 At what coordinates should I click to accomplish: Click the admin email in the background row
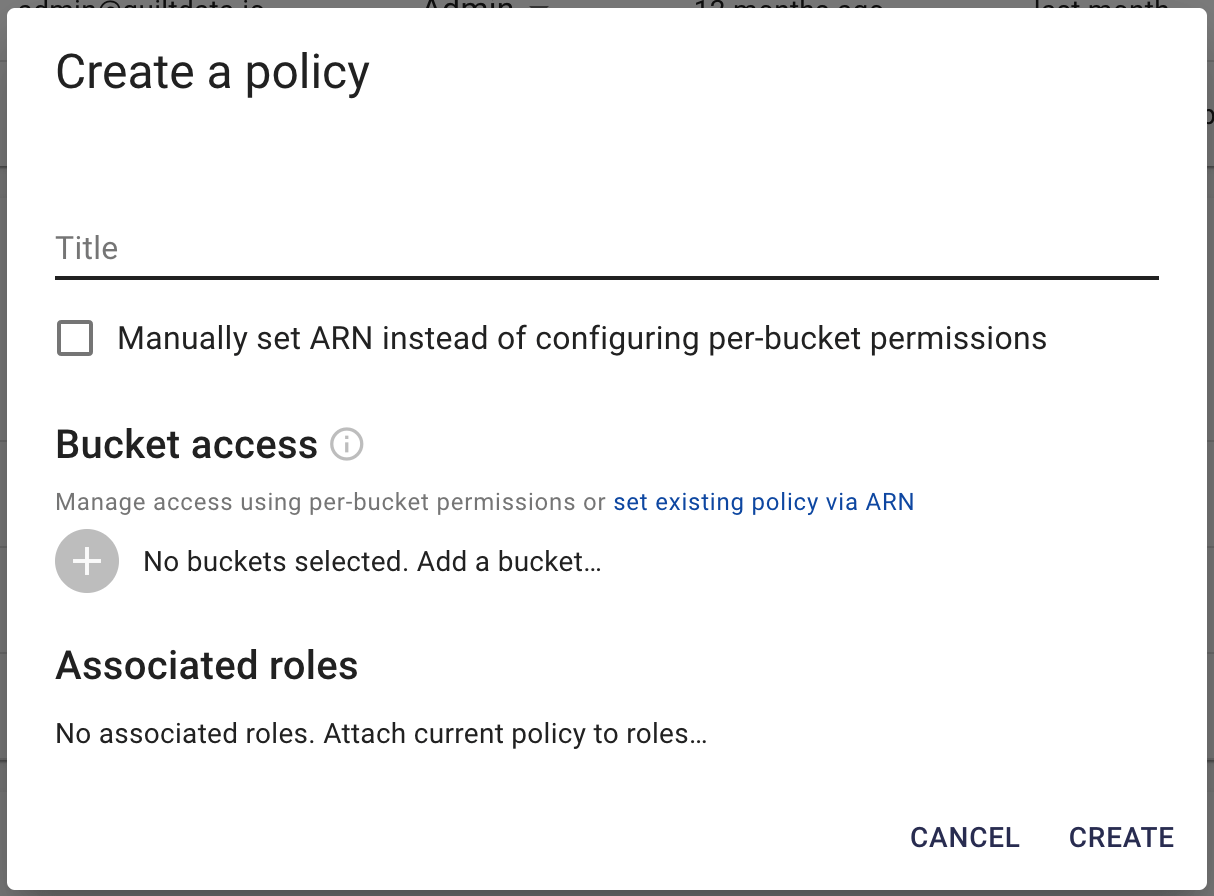tap(141, 5)
